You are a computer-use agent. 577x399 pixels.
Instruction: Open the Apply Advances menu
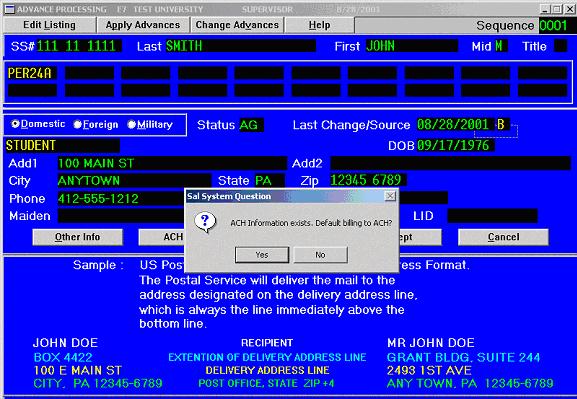click(x=143, y=25)
